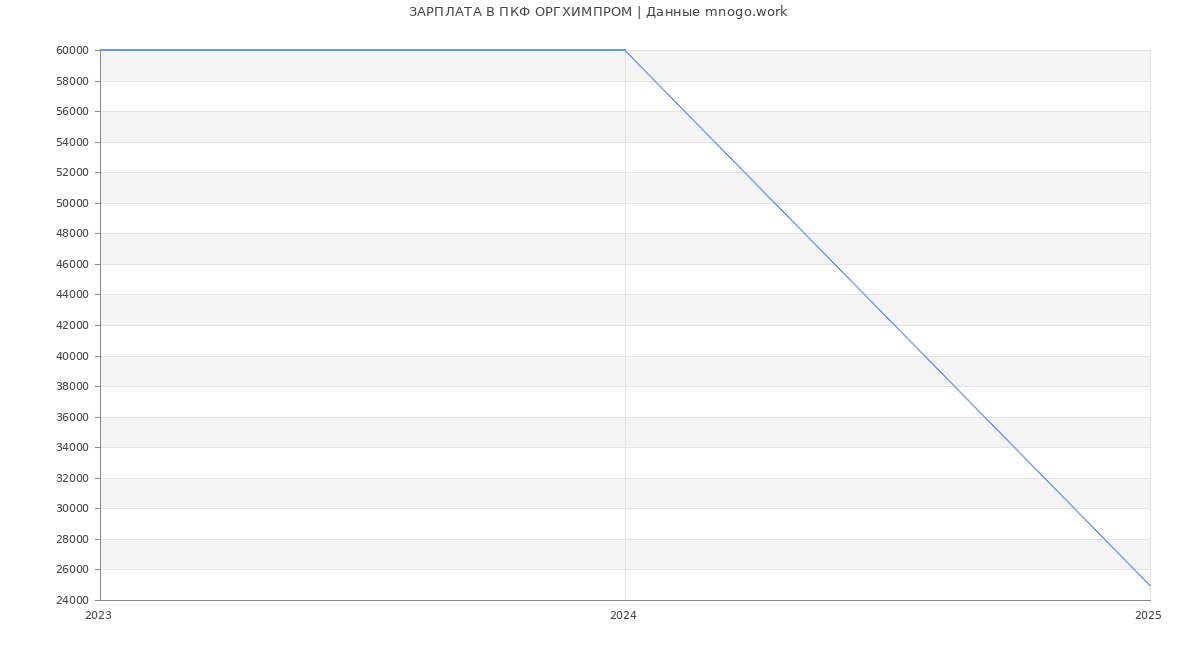This screenshot has width=1200, height=650.
Task: Click the 24000 y-axis label
Action: 74,600
